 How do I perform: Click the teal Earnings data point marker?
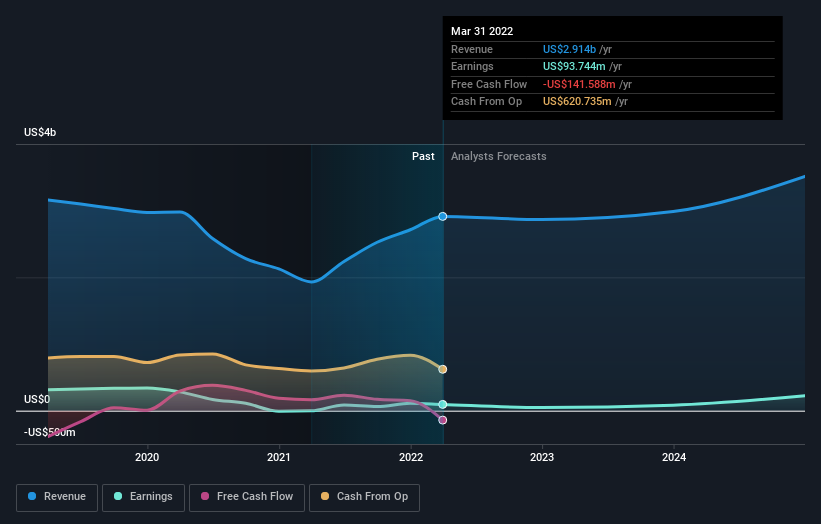[442, 404]
